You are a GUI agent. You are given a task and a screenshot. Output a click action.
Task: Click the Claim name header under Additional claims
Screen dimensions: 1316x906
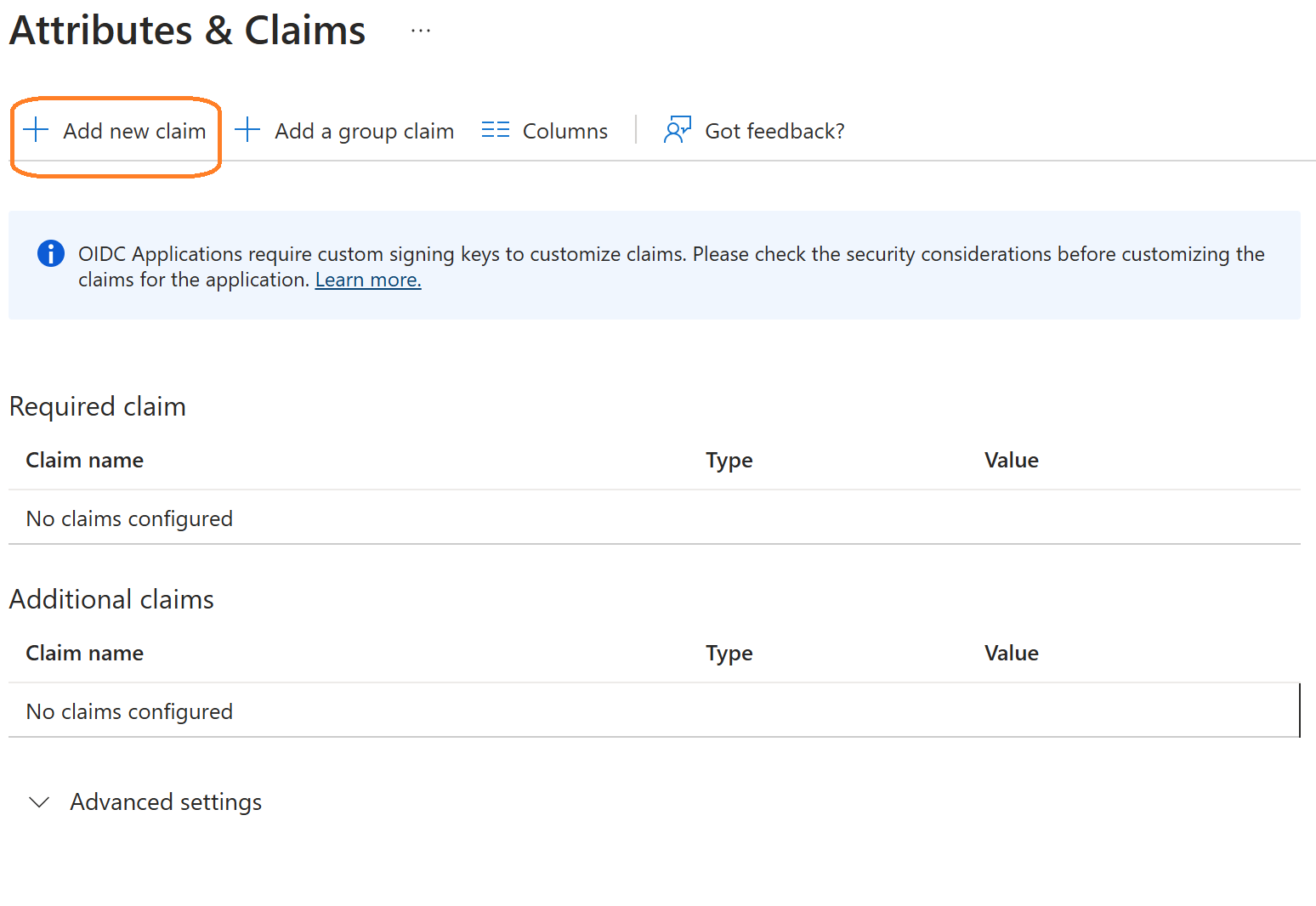click(x=85, y=653)
